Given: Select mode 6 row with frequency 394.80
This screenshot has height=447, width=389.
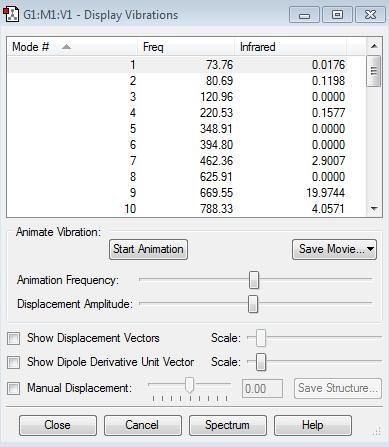Looking at the screenshot, I should pos(177,145).
